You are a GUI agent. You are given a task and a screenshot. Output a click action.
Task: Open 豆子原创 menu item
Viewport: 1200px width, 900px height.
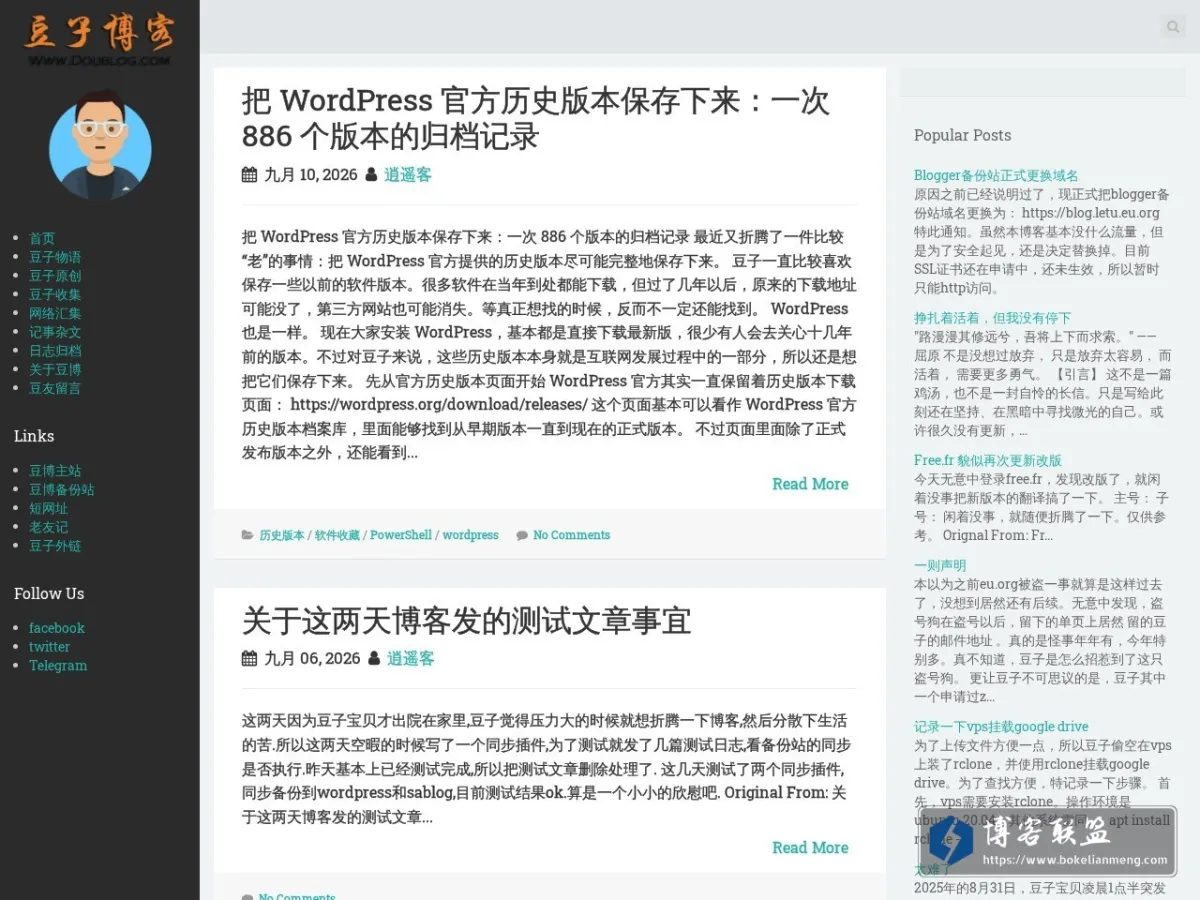point(55,276)
